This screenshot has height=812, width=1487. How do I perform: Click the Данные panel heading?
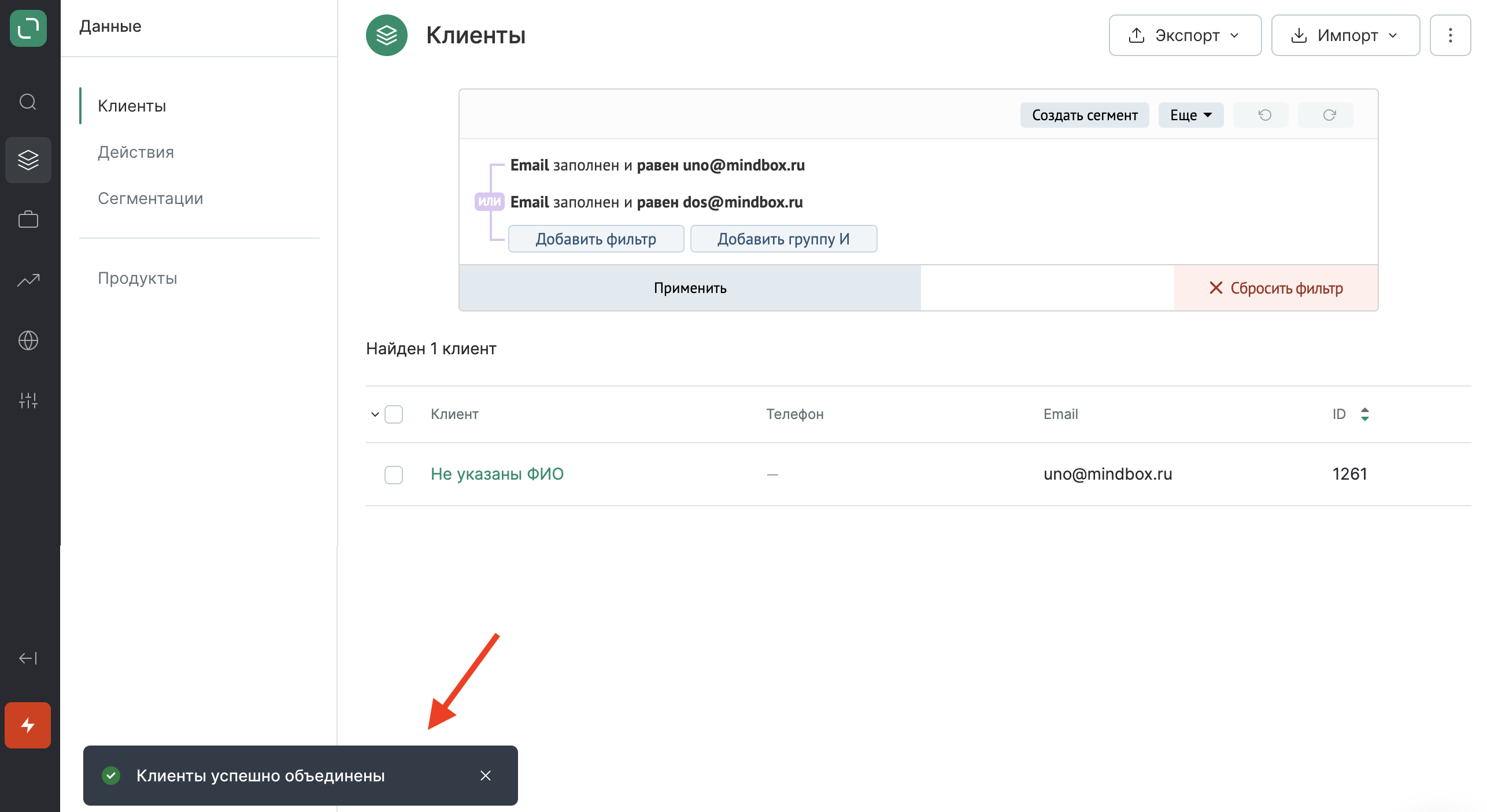[x=110, y=26]
